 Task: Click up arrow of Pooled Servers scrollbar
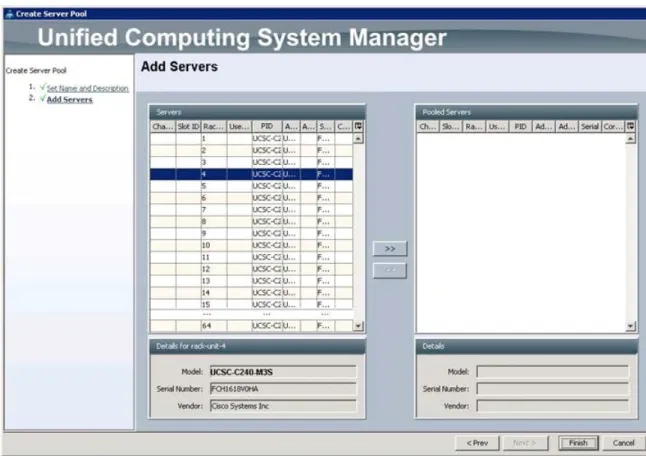coord(630,139)
